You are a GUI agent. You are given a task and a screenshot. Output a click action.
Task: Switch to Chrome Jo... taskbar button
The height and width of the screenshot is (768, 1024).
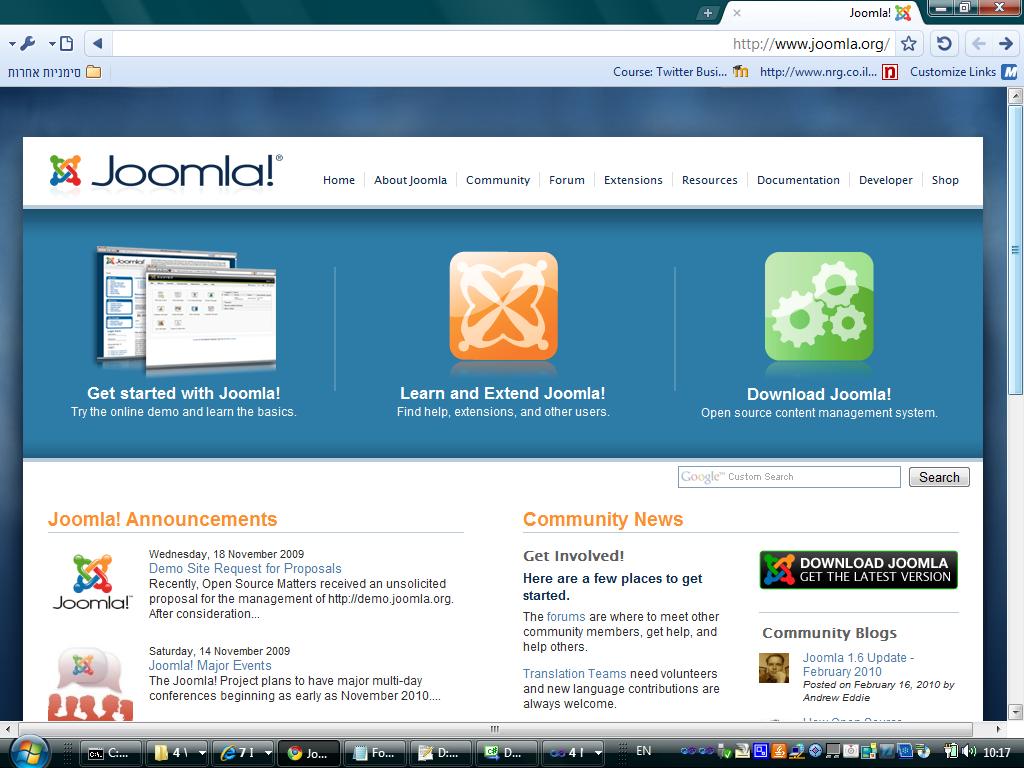pos(309,753)
